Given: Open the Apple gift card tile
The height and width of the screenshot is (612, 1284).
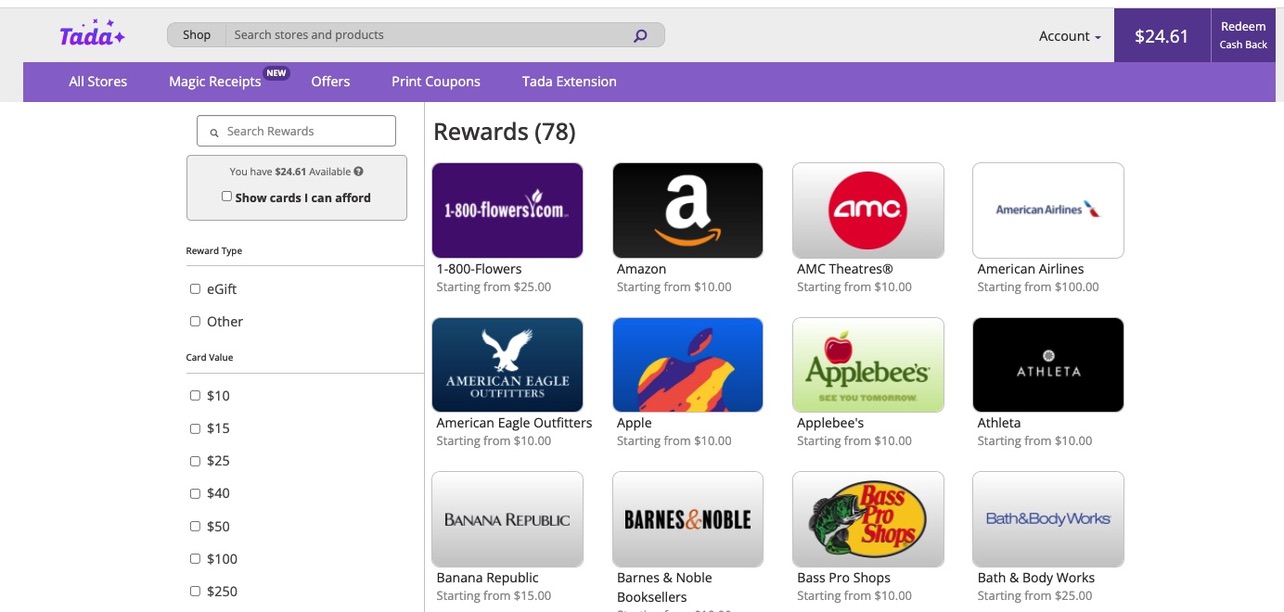Looking at the screenshot, I should click(687, 364).
